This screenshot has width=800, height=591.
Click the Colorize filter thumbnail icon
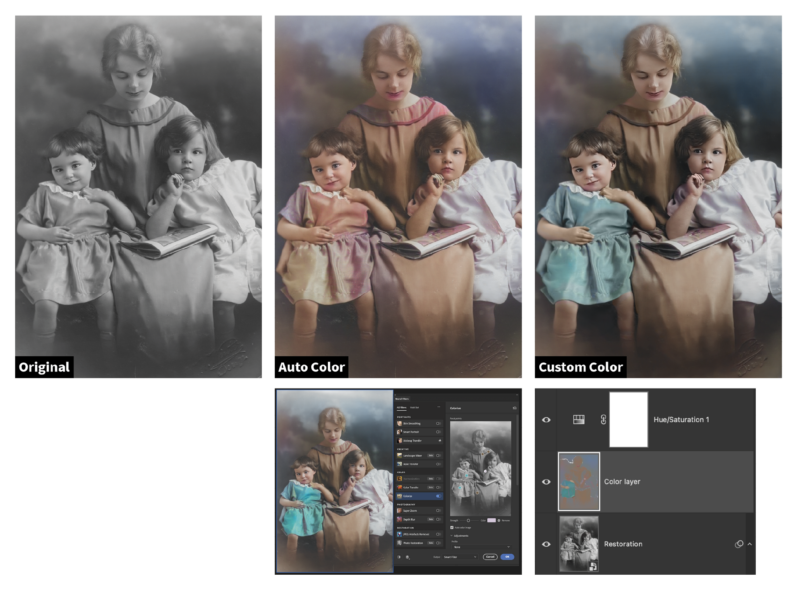[399, 496]
